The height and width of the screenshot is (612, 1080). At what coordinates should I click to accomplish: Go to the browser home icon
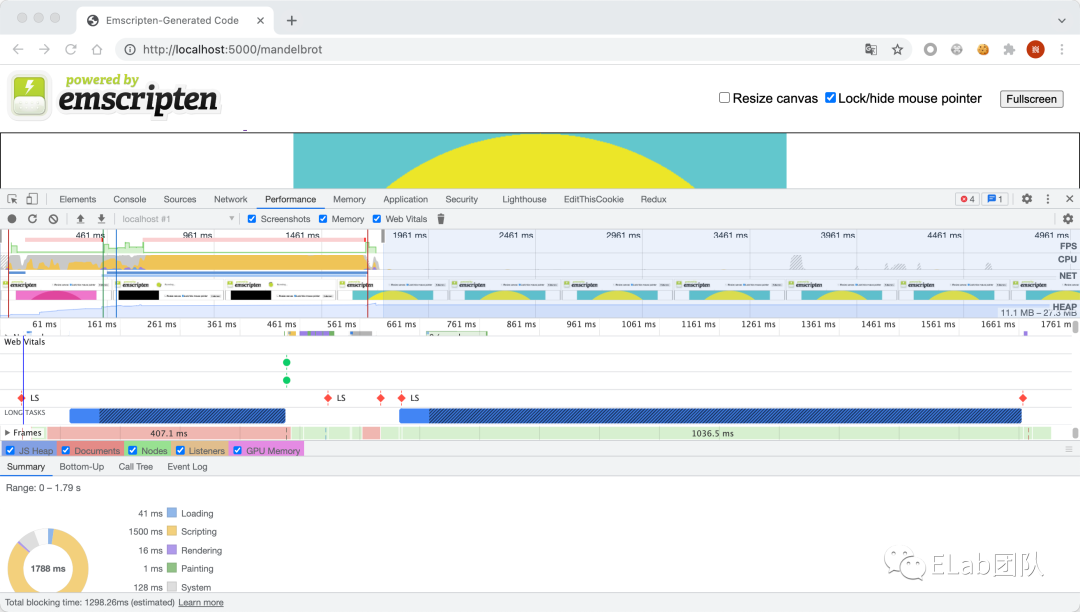click(96, 50)
